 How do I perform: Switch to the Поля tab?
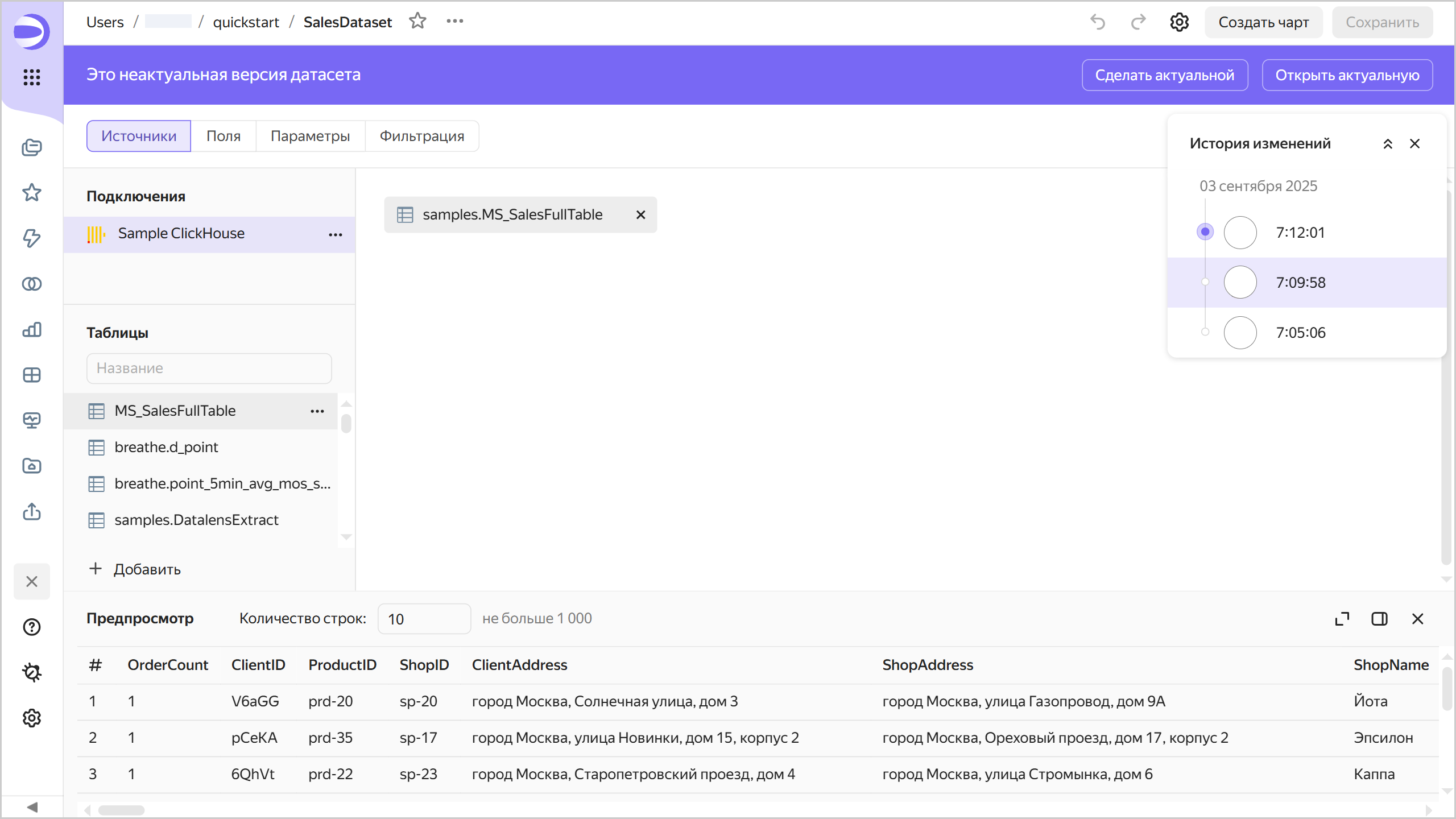[223, 136]
